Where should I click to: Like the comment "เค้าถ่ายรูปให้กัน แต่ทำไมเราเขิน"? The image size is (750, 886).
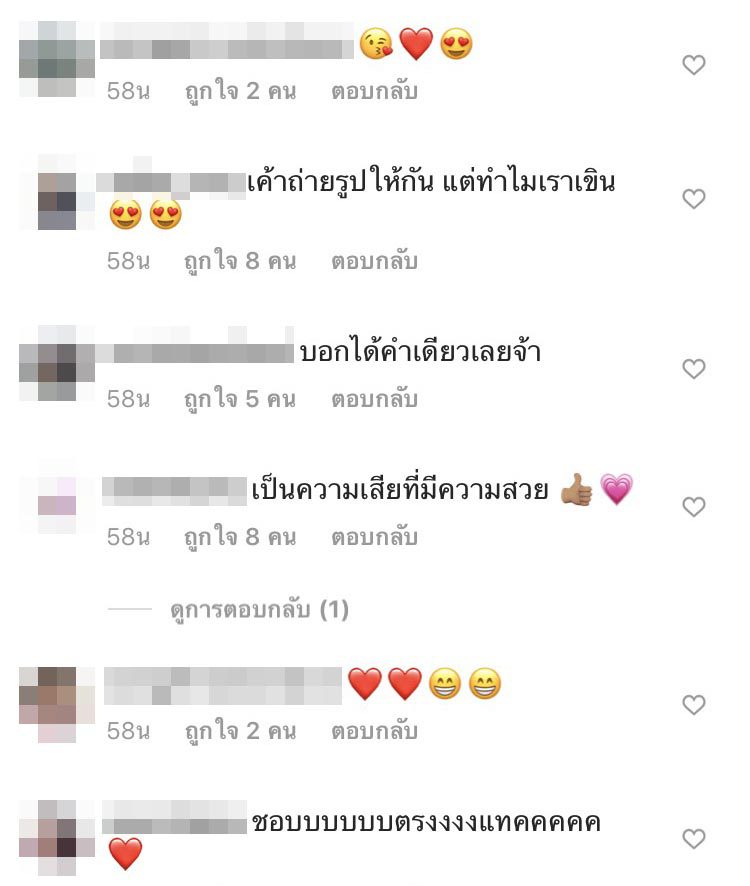693,199
